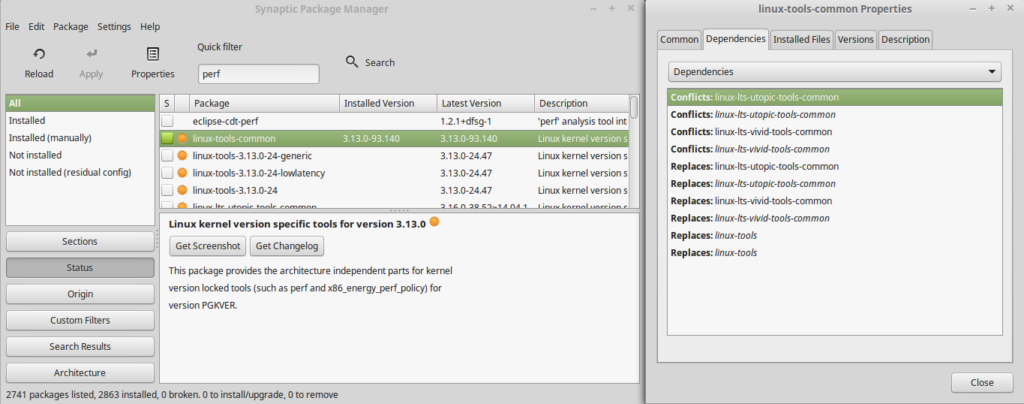Image resolution: width=1024 pixels, height=404 pixels.
Task: Click orange support icon beside linux-tools-3.13.0-24-lowlatency
Action: tap(183, 173)
